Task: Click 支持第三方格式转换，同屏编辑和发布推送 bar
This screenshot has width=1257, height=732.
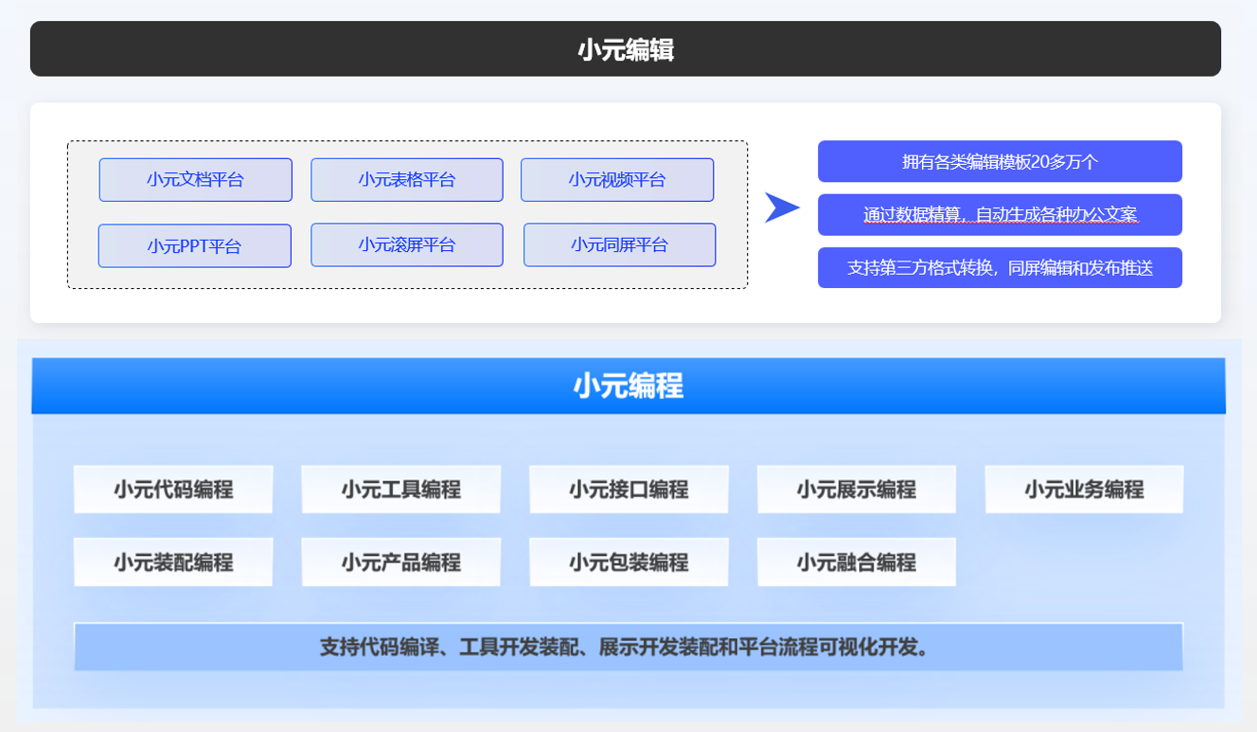Action: pyautogui.click(x=1000, y=268)
